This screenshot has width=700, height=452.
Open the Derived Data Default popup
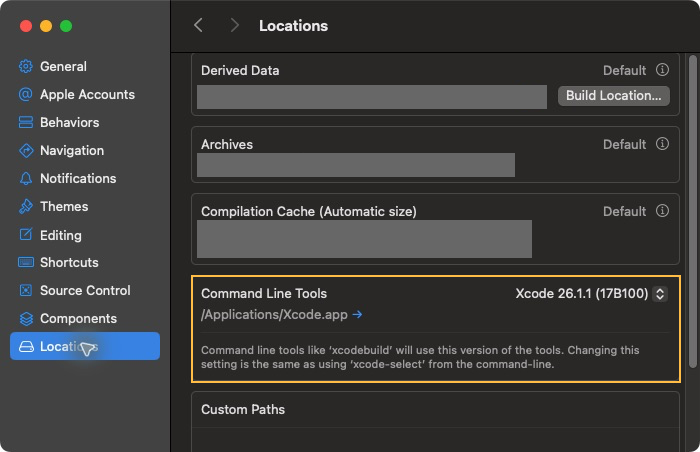pos(625,70)
